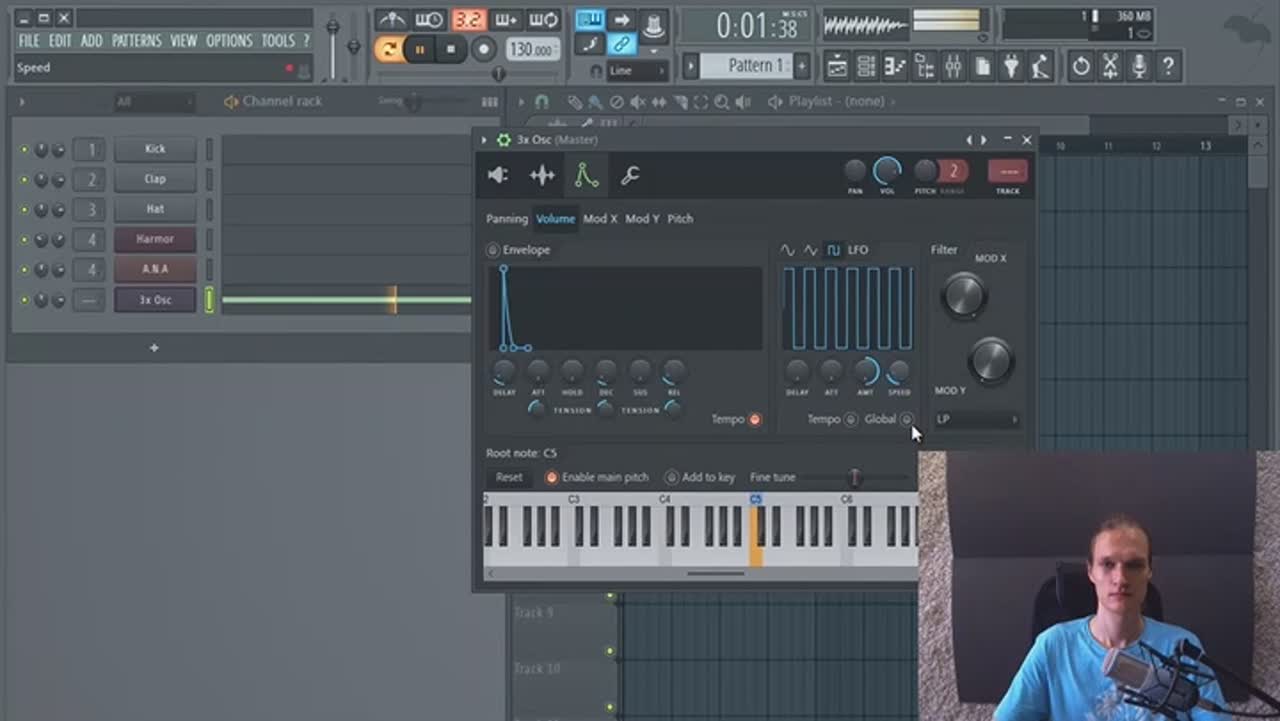Click the record button in transport
1280x721 pixels.
coord(484,49)
